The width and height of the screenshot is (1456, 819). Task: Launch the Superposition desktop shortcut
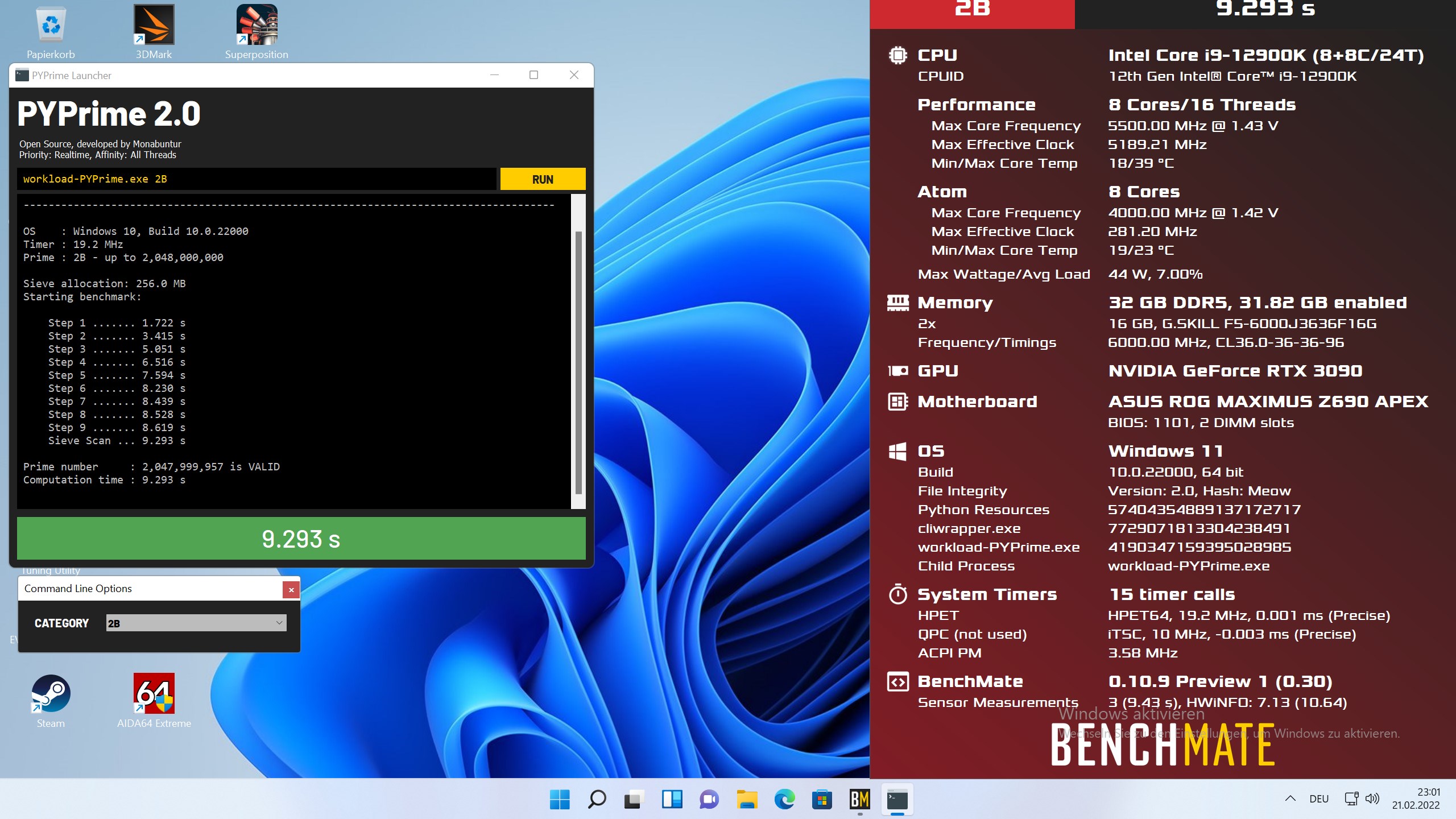pyautogui.click(x=257, y=32)
